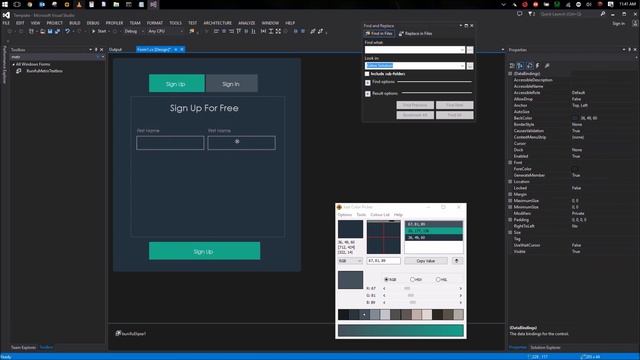640x360 pixels.
Task: Click the Find All button
Action: pyautogui.click(x=454, y=115)
